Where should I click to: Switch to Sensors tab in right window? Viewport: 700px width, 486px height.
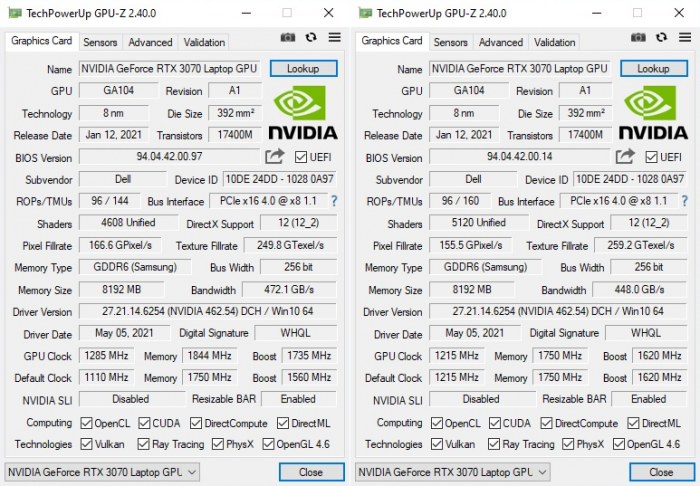pos(450,42)
